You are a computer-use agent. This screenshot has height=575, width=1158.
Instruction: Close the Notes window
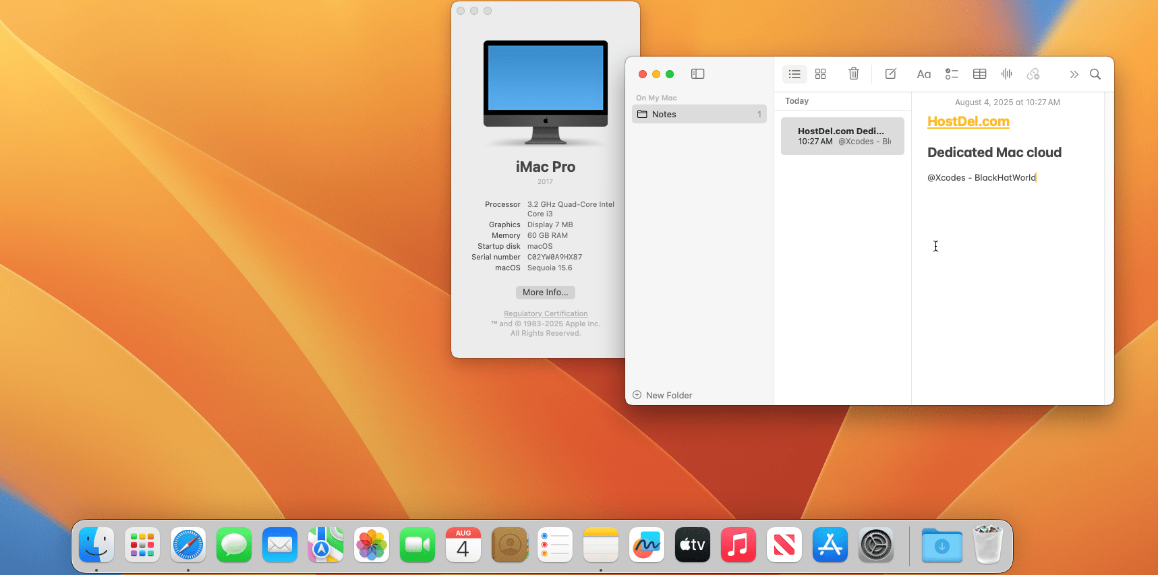click(x=643, y=74)
